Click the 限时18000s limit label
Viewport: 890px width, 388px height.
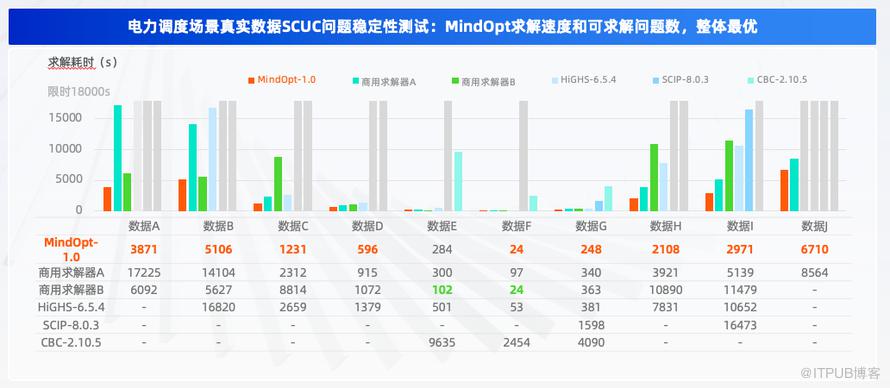pos(79,91)
